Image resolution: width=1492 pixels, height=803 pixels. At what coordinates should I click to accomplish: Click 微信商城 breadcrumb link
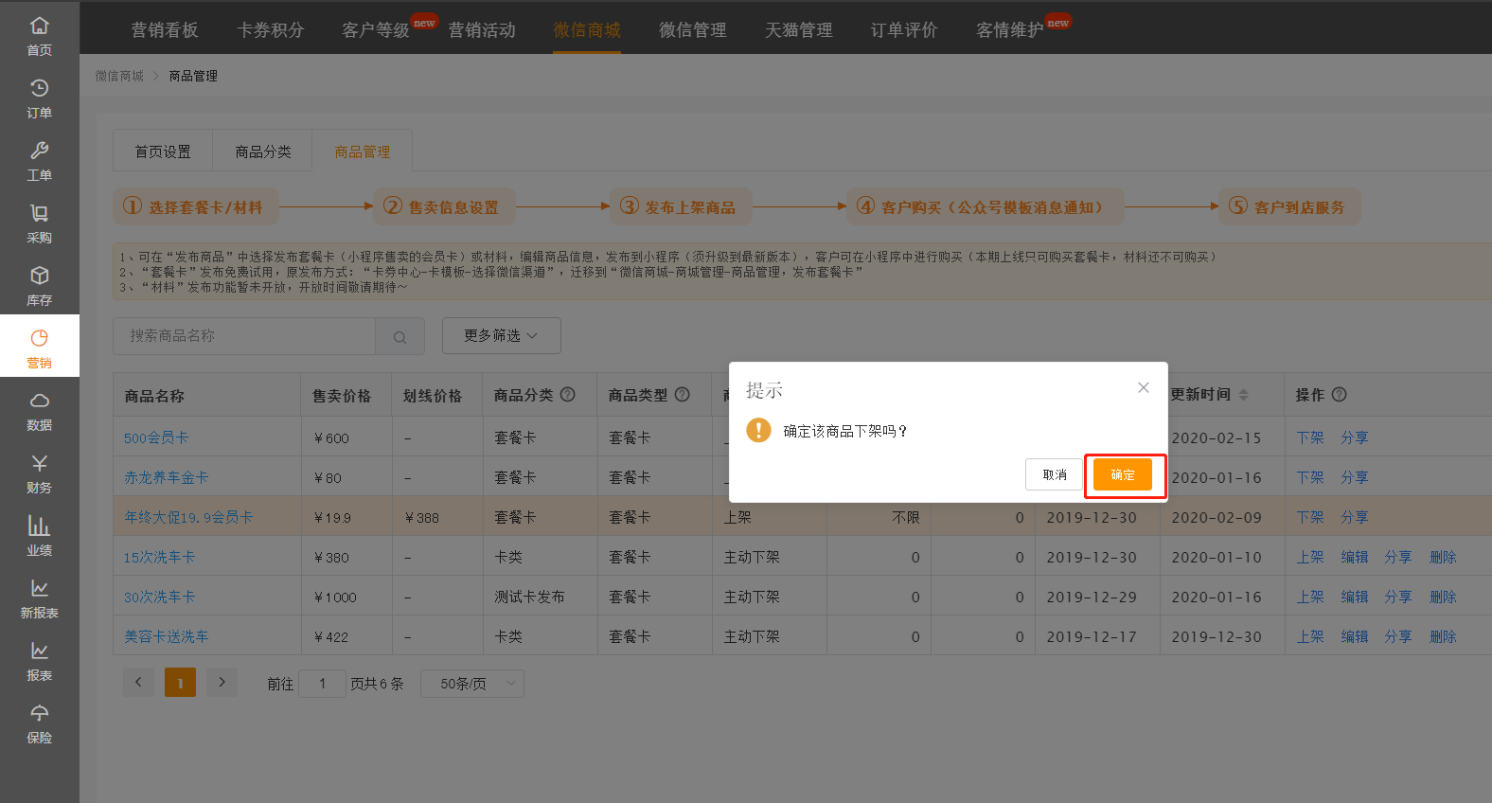point(119,76)
